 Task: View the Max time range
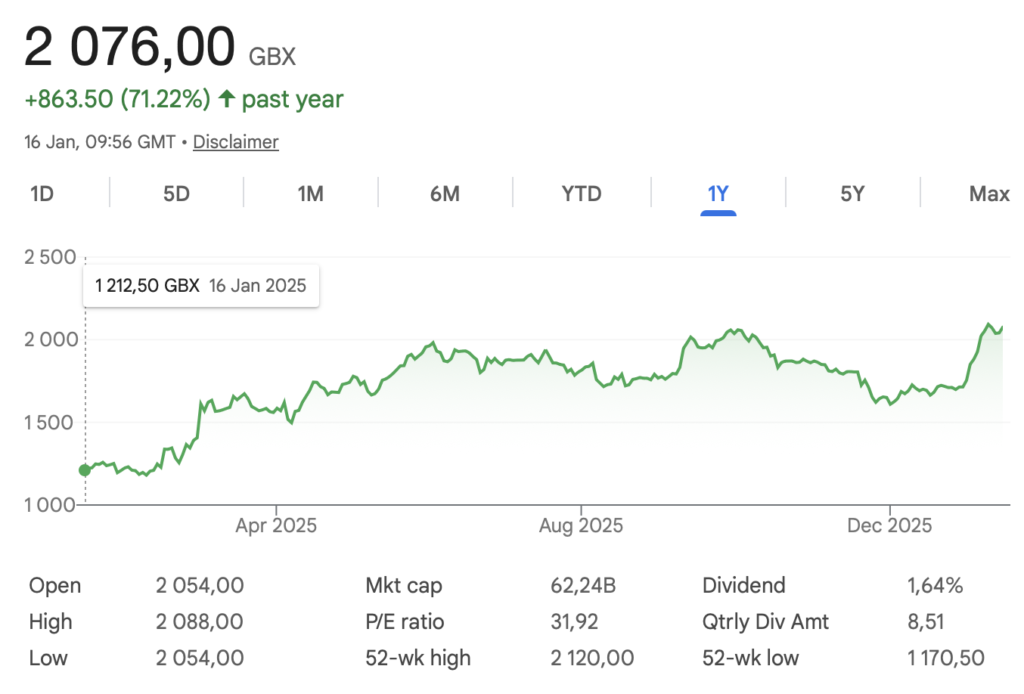[x=988, y=194]
